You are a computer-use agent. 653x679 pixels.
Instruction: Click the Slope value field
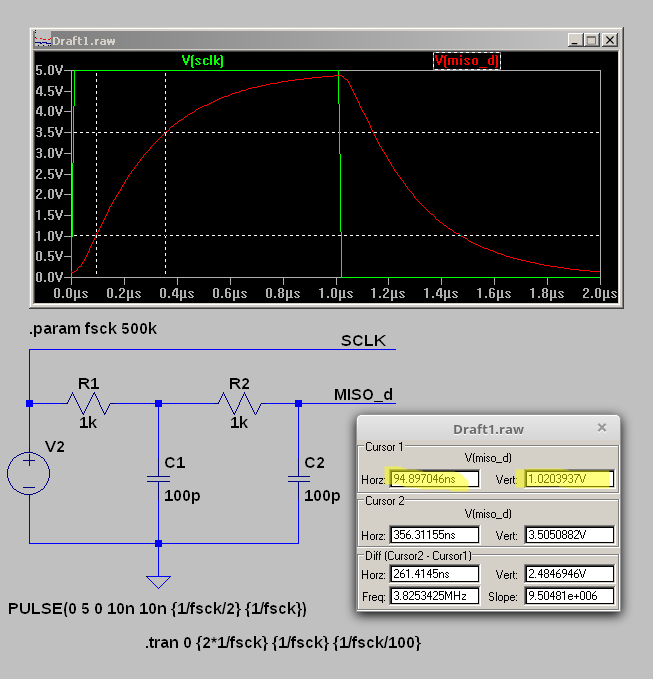tap(568, 597)
